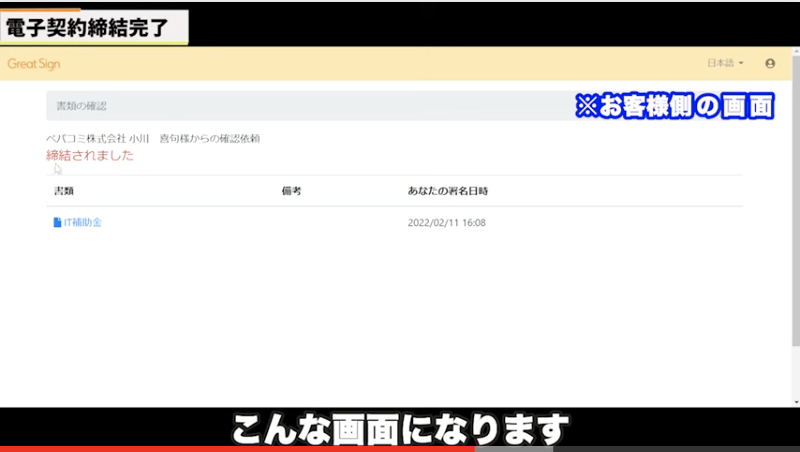Open the user account icon menu

(x=770, y=63)
